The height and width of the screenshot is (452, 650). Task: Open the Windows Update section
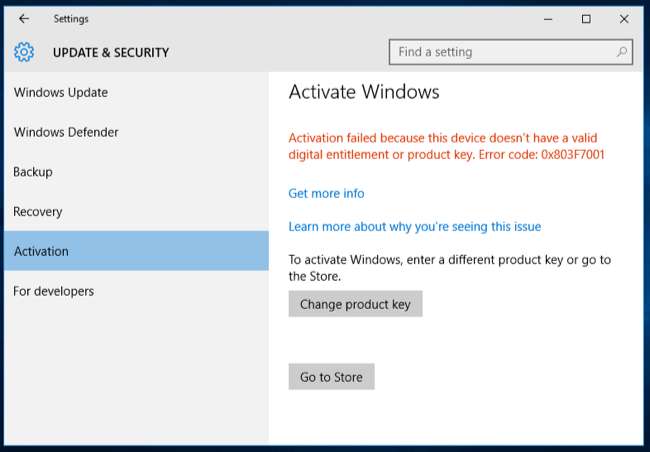point(61,93)
